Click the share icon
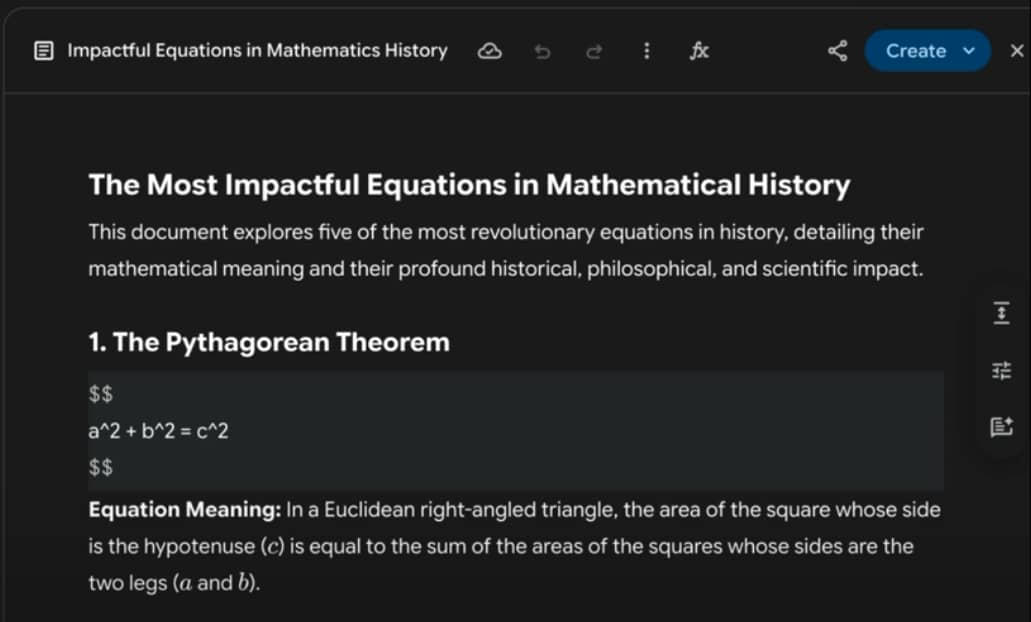 point(837,50)
